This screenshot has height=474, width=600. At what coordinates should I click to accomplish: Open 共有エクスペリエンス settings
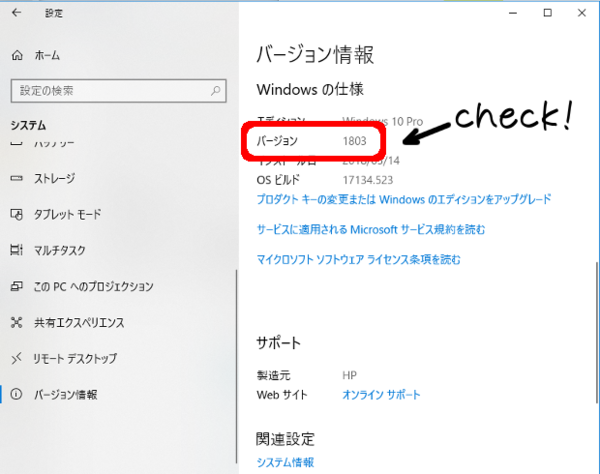79,323
